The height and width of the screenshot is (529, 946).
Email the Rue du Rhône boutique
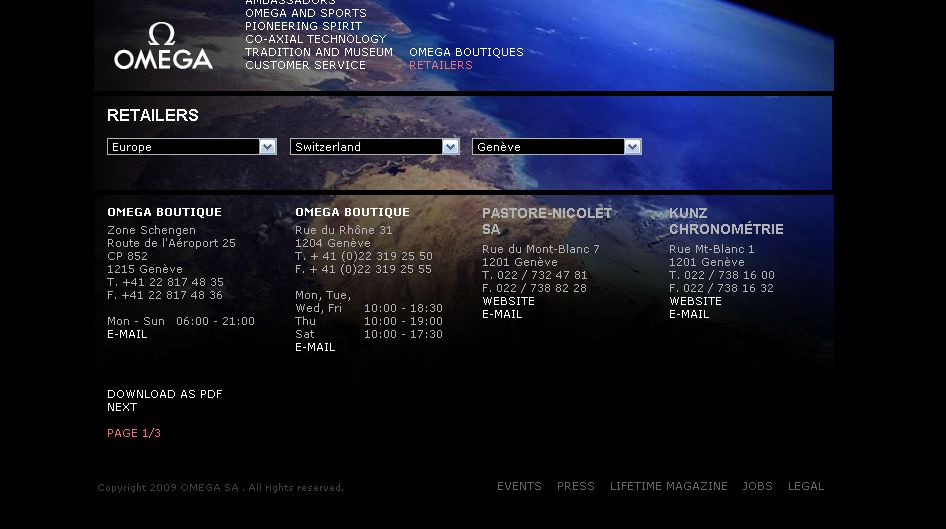(315, 347)
